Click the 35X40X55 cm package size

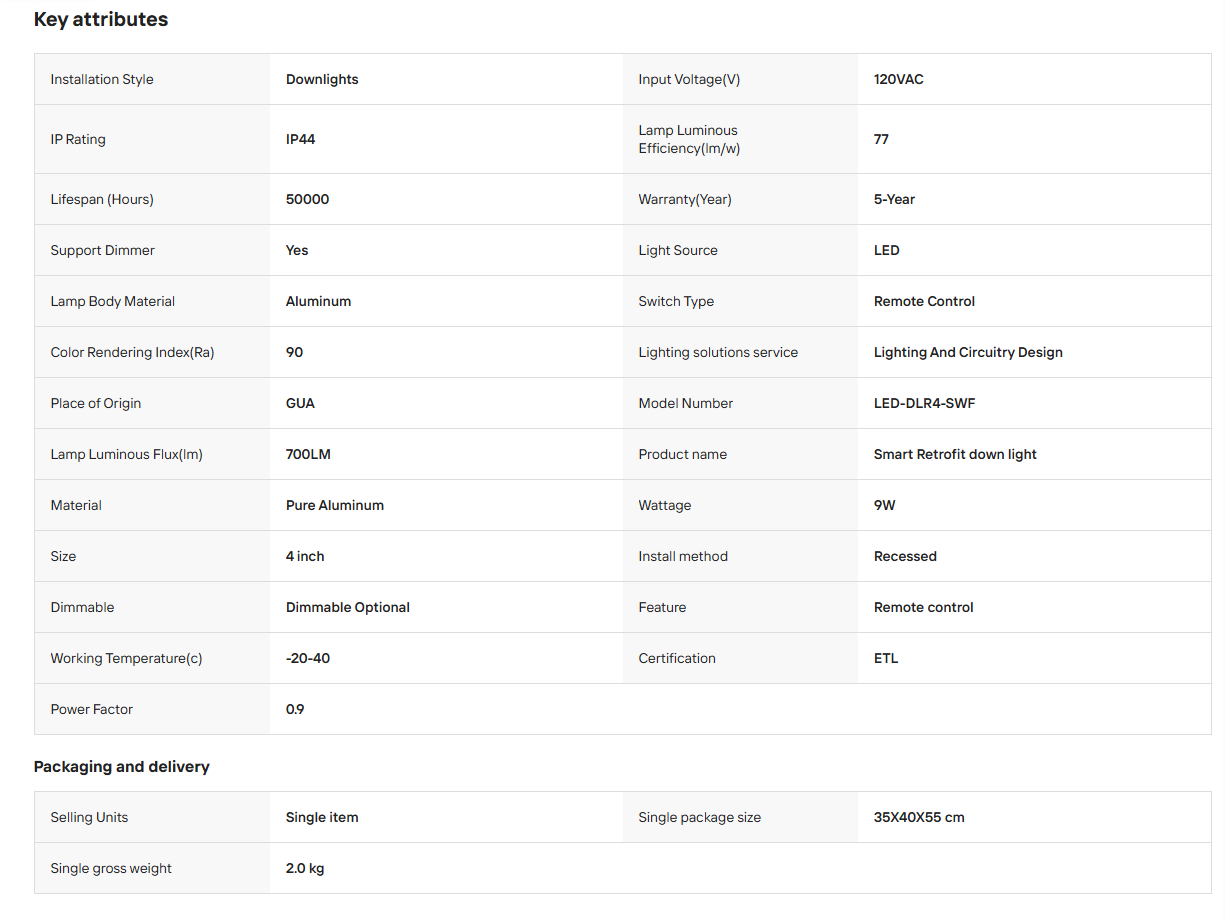(919, 817)
